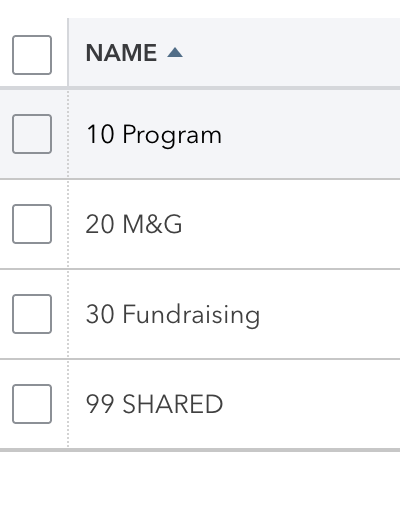Mark the 99 SHARED checkbox
400x520 pixels.
(32, 404)
